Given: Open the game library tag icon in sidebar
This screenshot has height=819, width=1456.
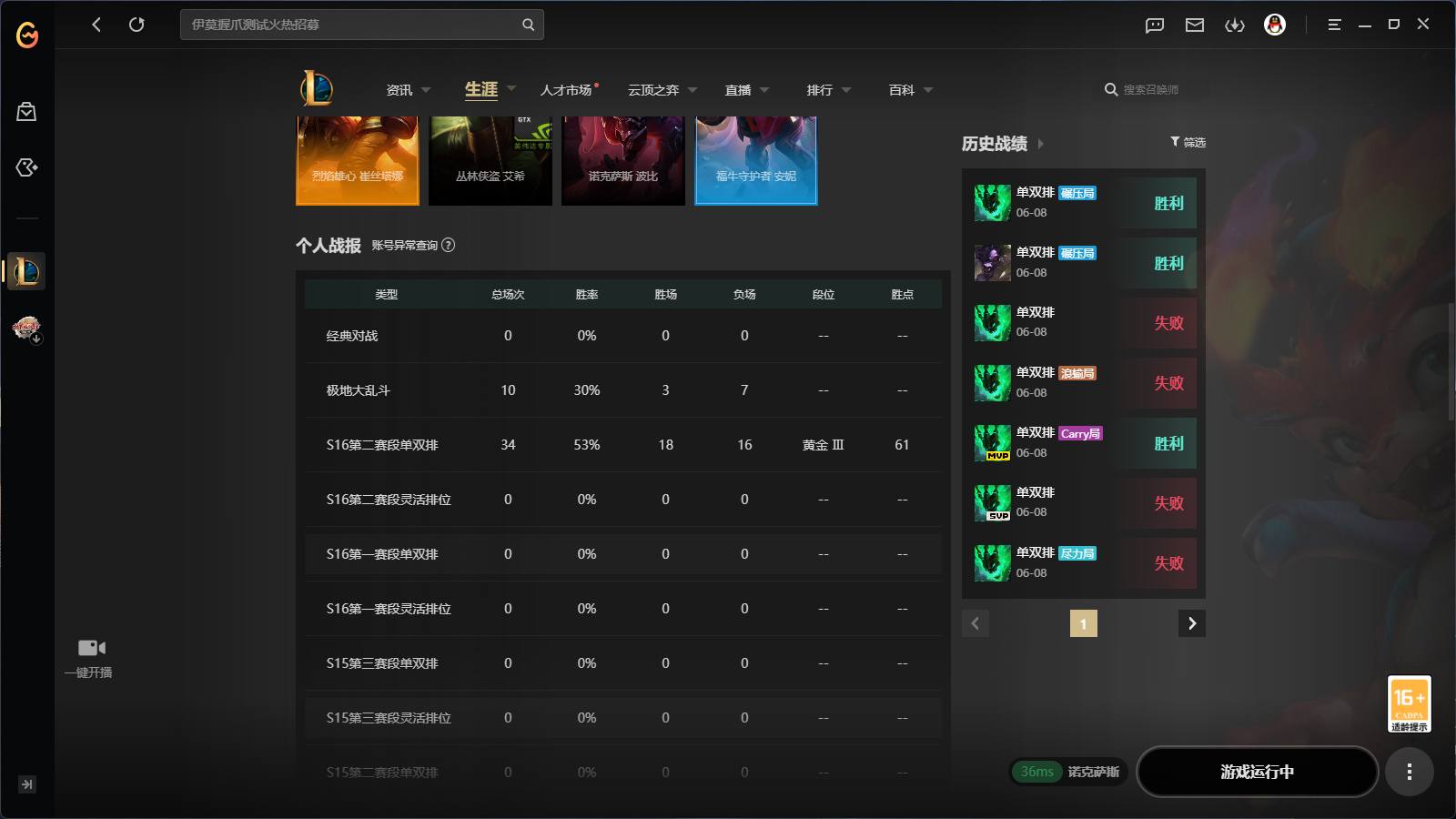Looking at the screenshot, I should coord(26,167).
